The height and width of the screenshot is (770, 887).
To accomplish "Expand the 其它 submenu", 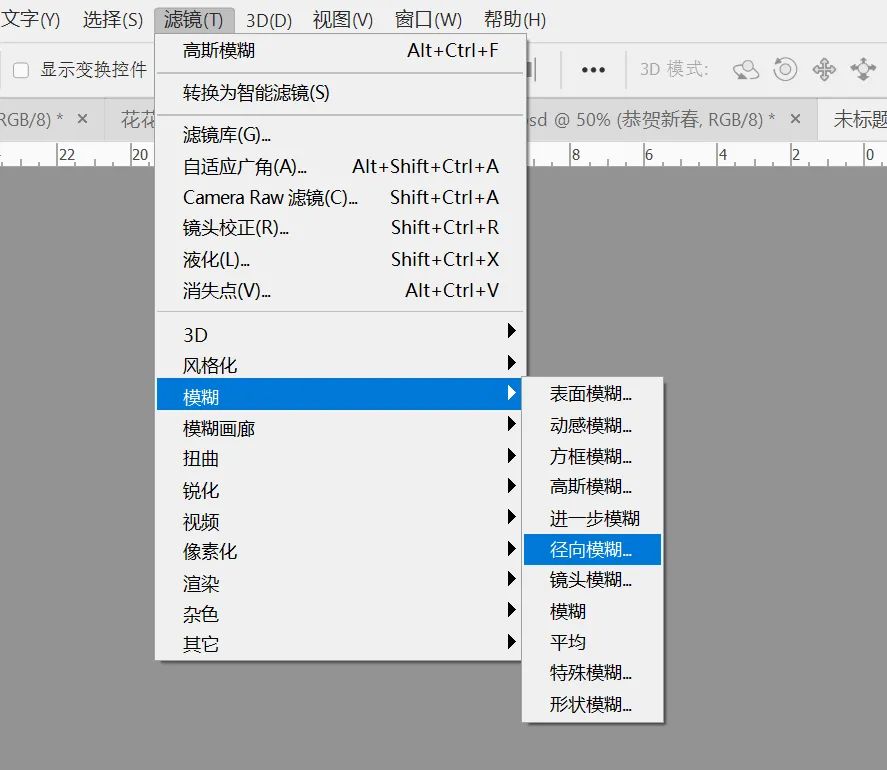I will [338, 644].
